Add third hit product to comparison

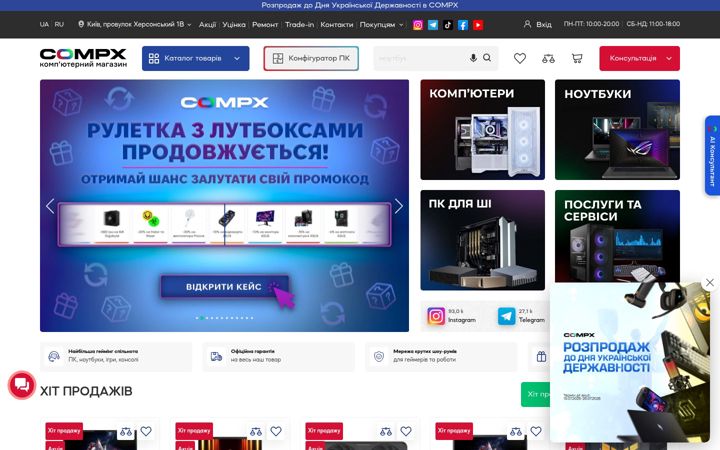click(386, 431)
